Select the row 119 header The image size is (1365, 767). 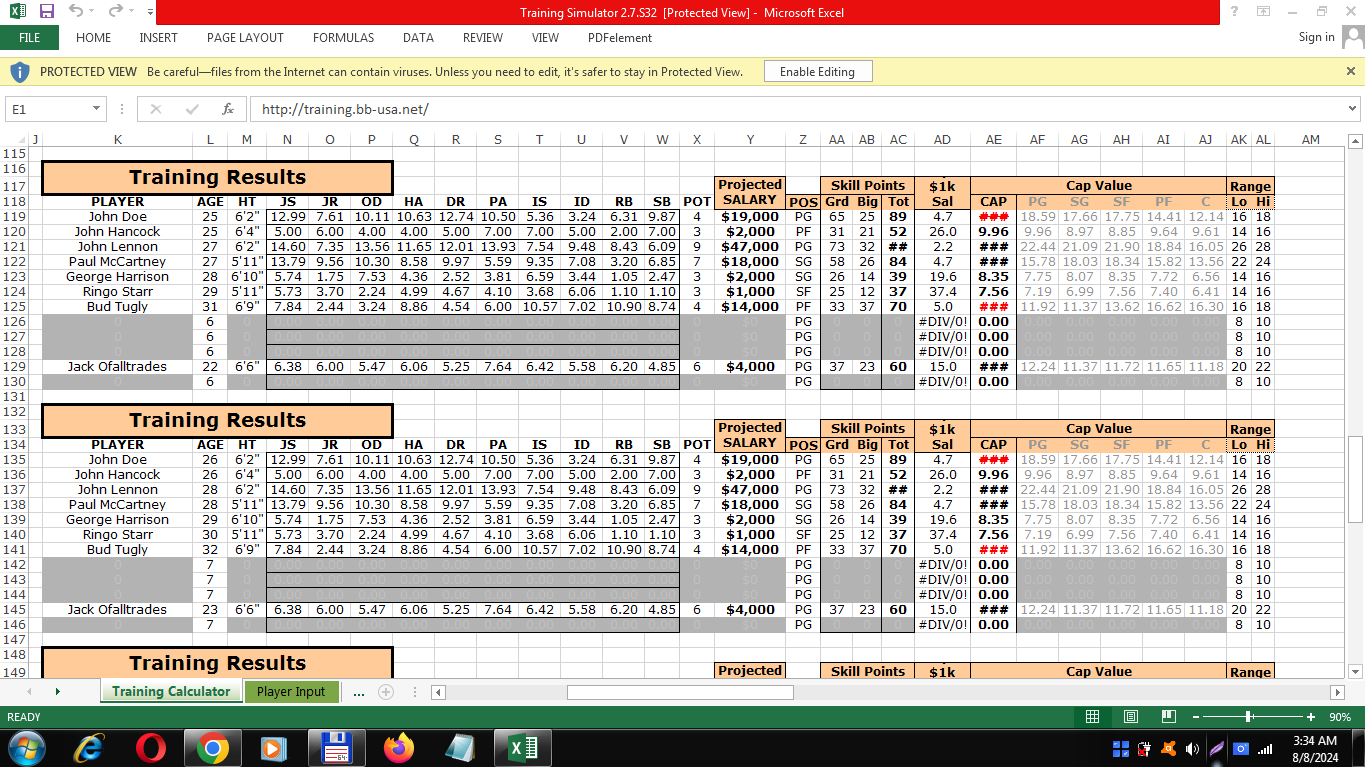[x=14, y=216]
